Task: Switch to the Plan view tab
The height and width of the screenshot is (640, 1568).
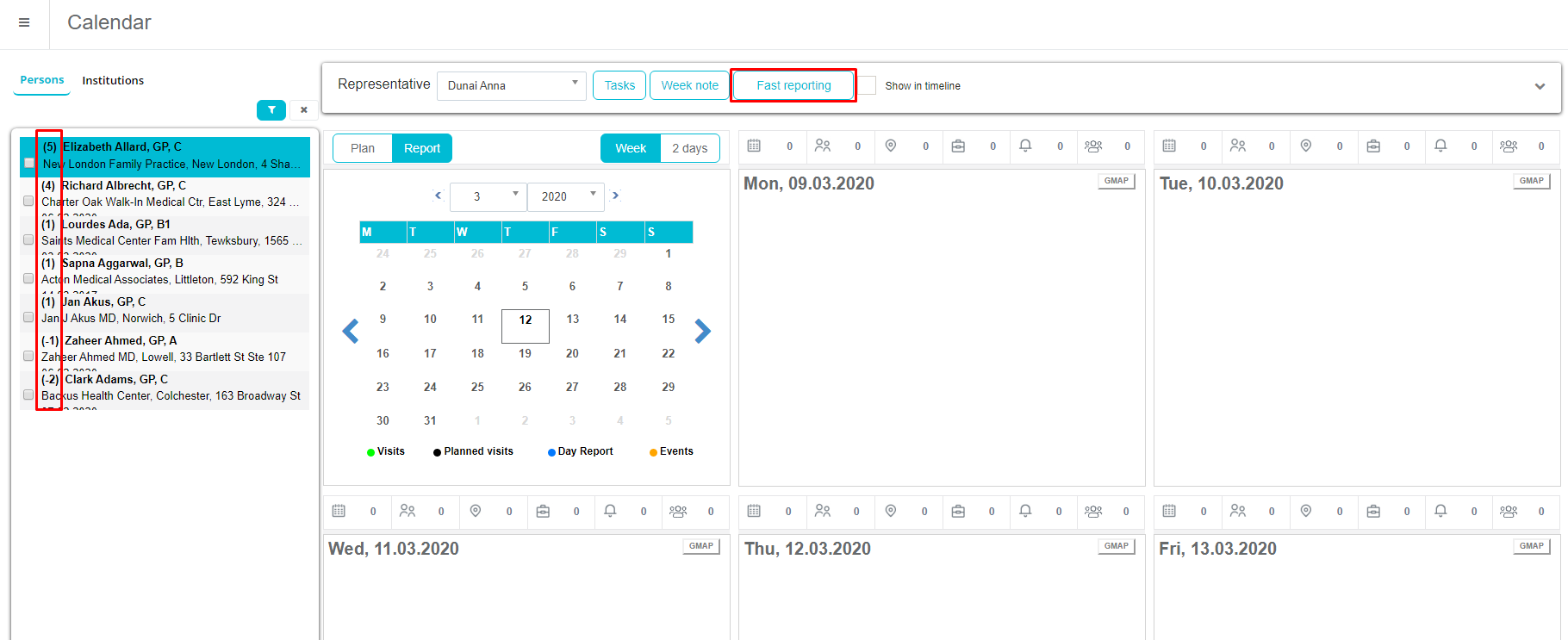Action: click(363, 148)
